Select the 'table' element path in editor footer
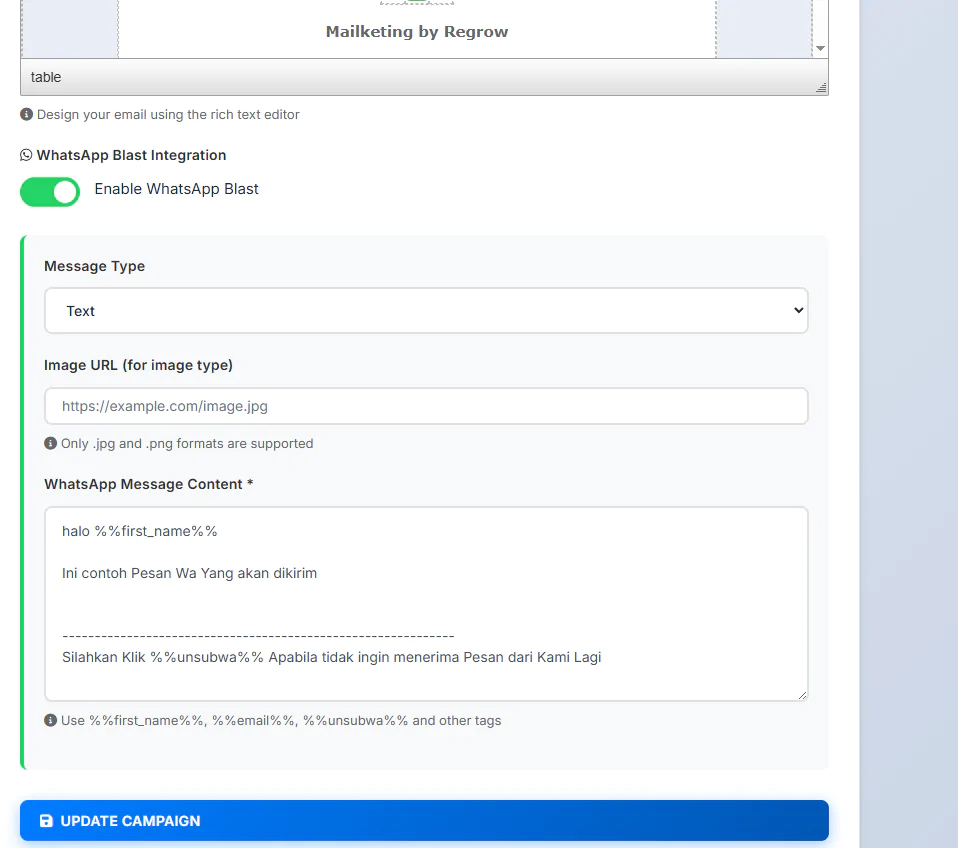Image resolution: width=958 pixels, height=848 pixels. (x=46, y=77)
